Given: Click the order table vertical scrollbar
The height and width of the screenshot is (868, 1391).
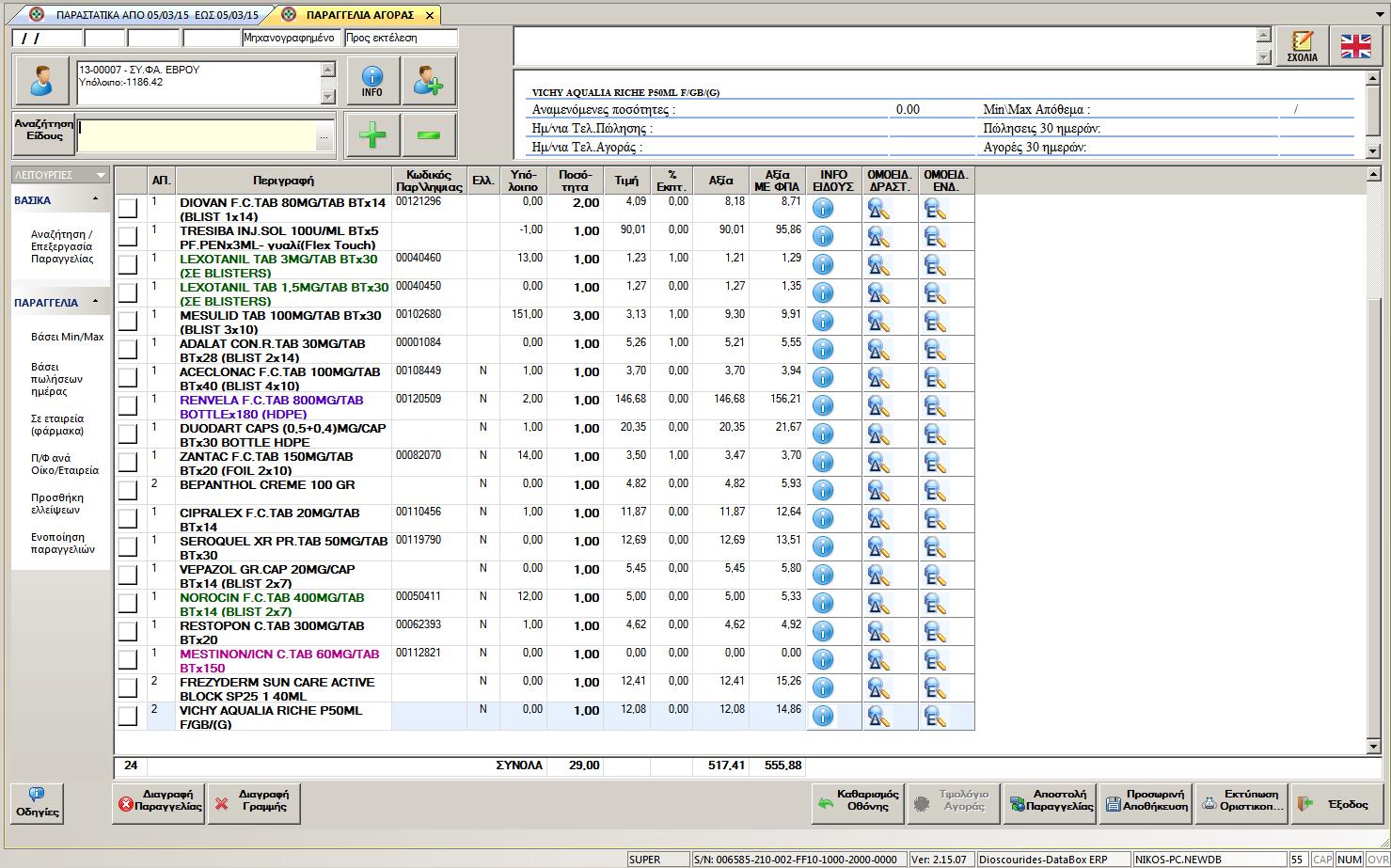Looking at the screenshot, I should [1373, 459].
